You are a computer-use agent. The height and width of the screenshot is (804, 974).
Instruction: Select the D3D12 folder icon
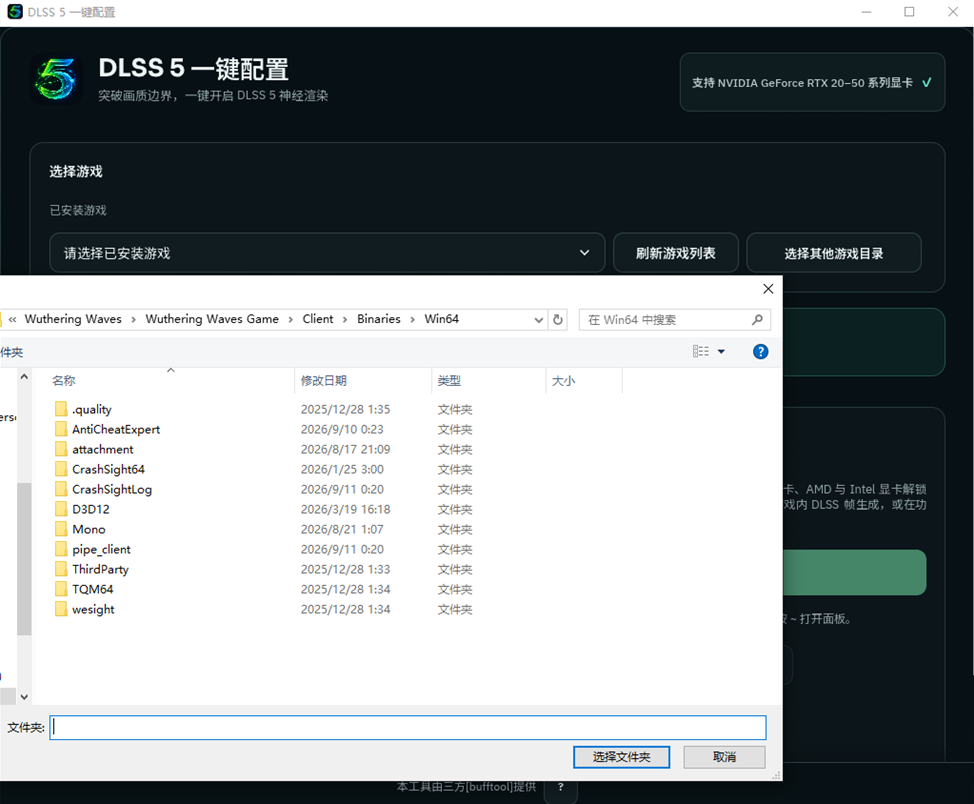(61, 509)
